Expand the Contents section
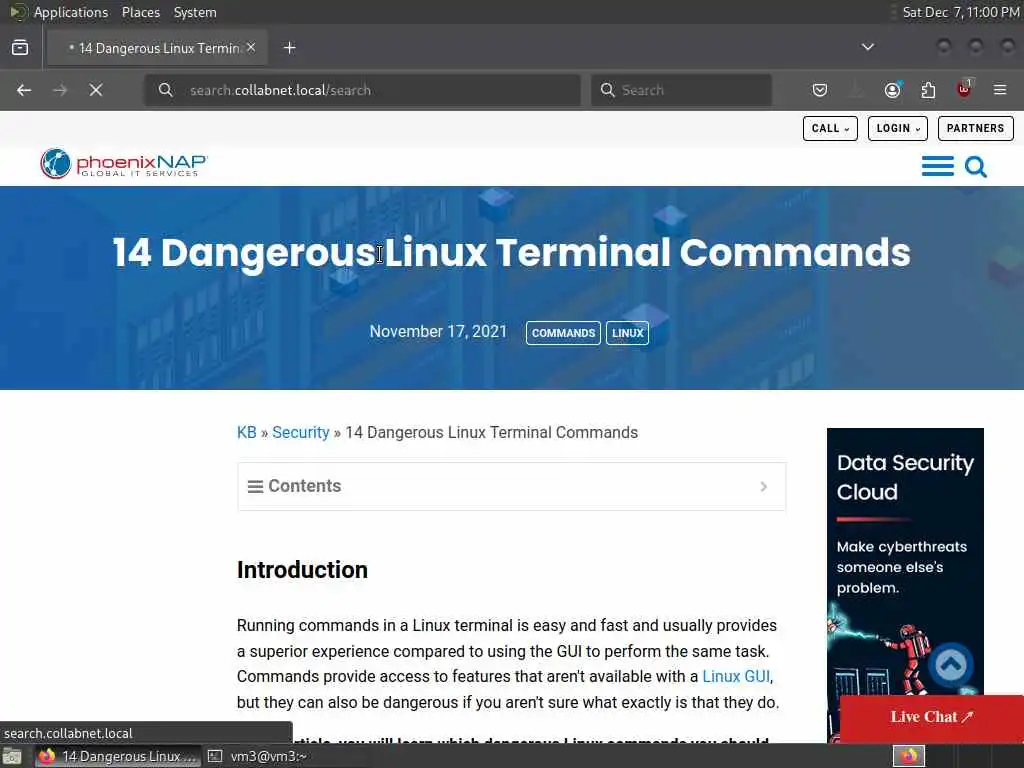This screenshot has height=768, width=1024. (511, 487)
